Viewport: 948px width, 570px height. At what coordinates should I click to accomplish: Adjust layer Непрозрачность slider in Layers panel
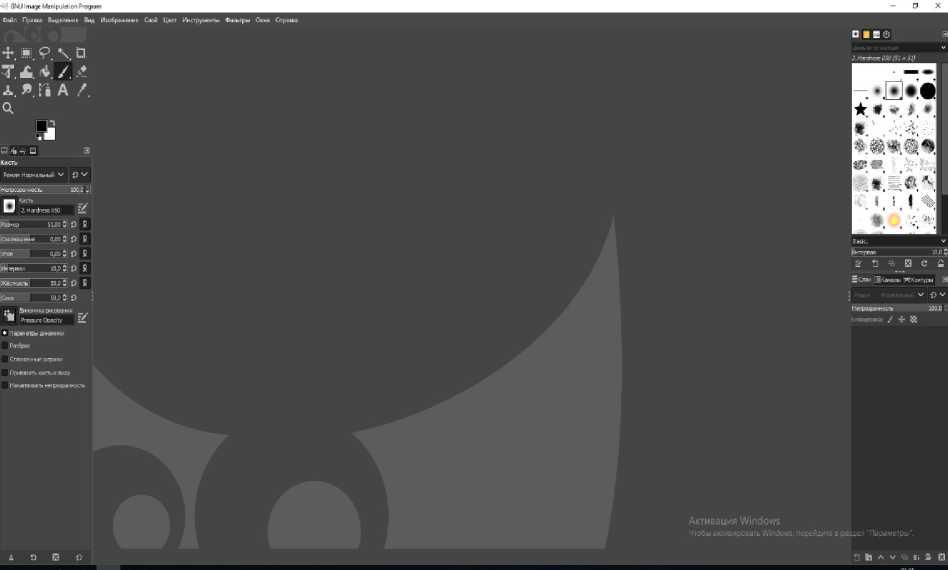[x=899, y=308]
